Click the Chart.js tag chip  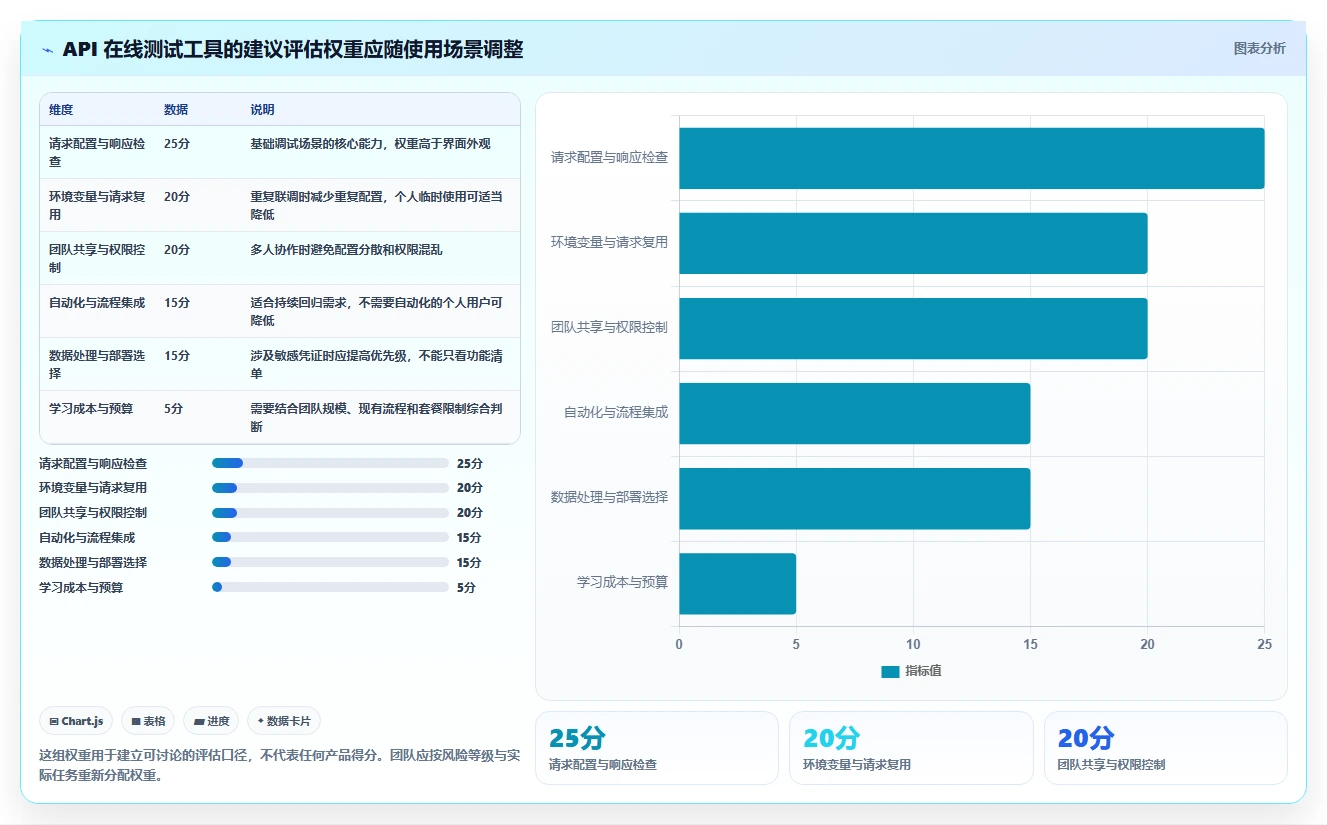click(x=76, y=721)
